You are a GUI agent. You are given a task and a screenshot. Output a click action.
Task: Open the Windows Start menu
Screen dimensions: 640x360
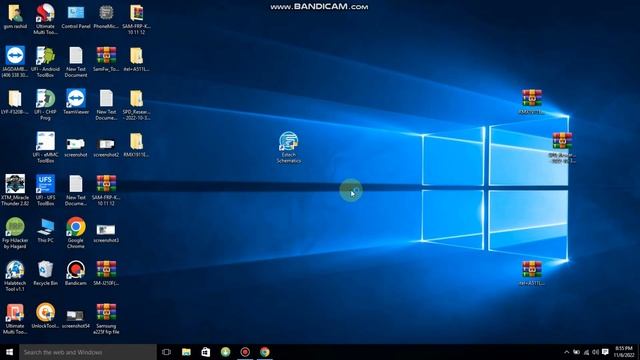(9, 352)
